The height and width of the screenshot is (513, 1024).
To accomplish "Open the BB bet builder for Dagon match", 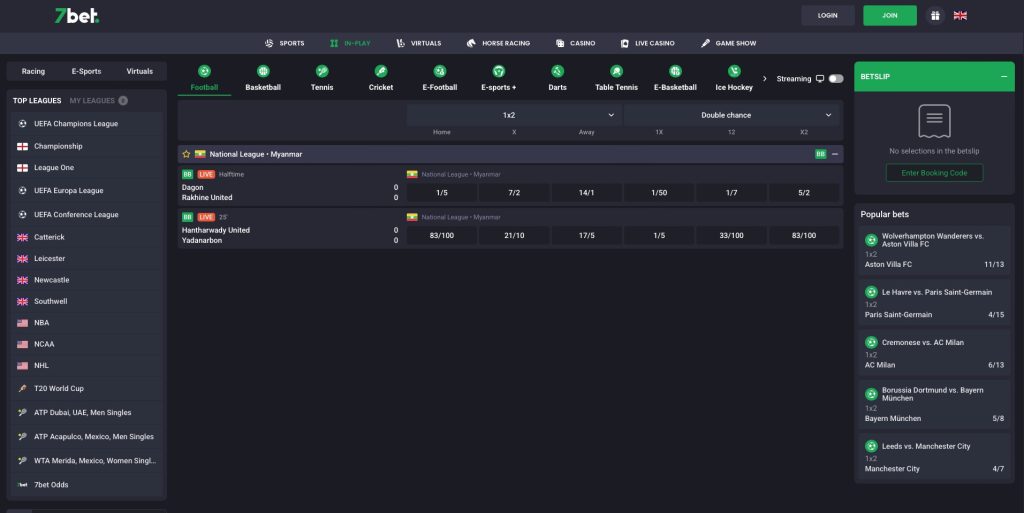I will 187,174.
